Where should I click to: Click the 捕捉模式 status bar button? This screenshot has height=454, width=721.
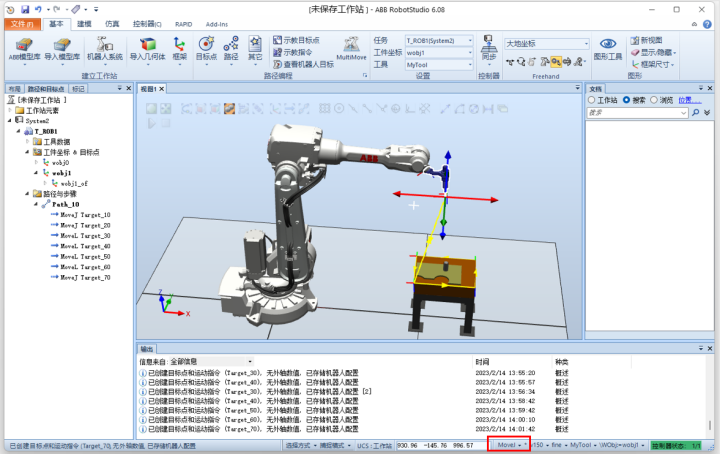(335, 445)
